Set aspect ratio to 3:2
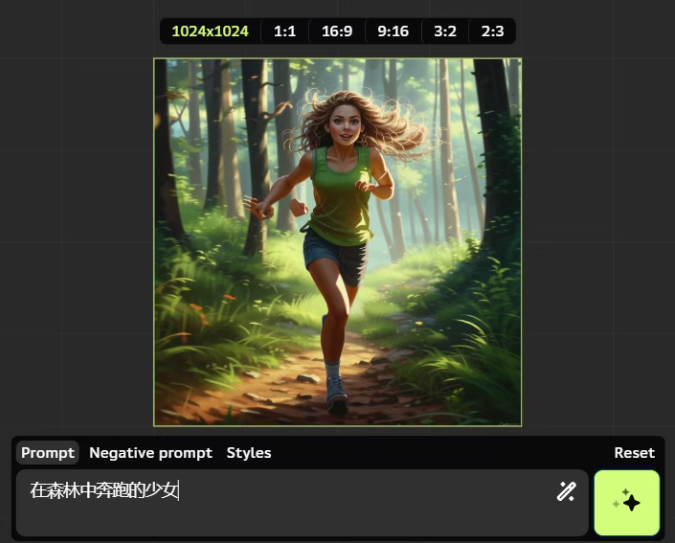The height and width of the screenshot is (543, 675). pyautogui.click(x=445, y=31)
